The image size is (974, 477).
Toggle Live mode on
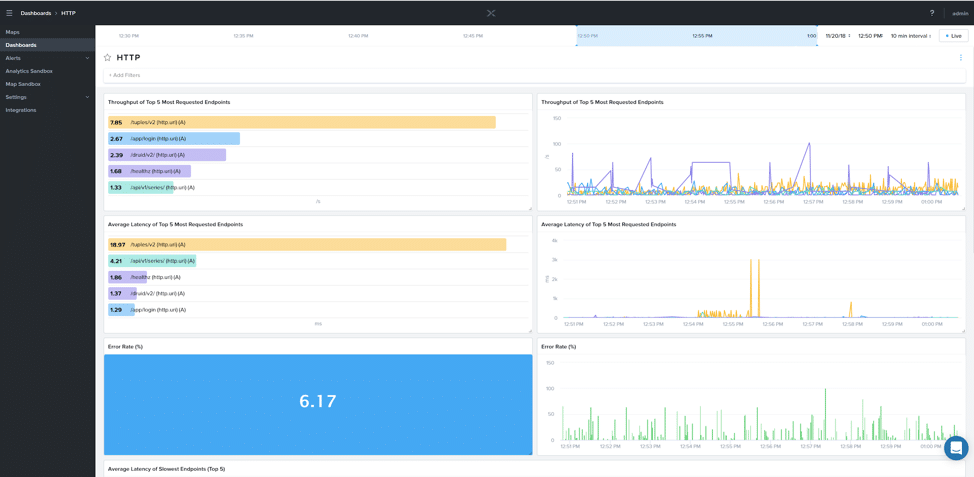pyautogui.click(x=953, y=36)
